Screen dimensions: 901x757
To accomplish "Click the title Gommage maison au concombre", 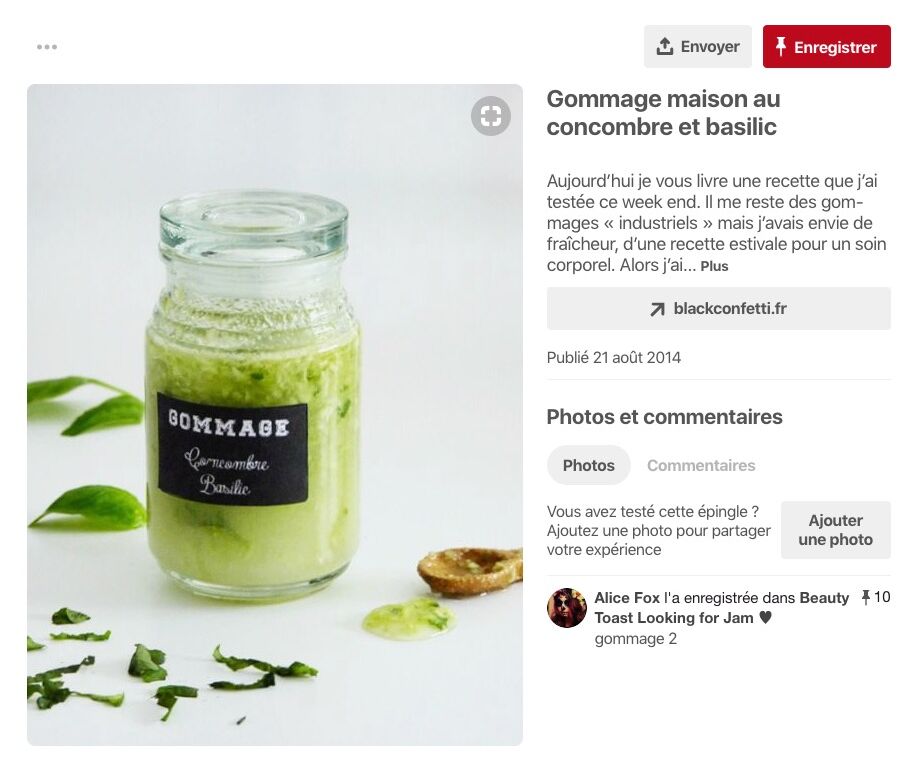I will click(663, 113).
